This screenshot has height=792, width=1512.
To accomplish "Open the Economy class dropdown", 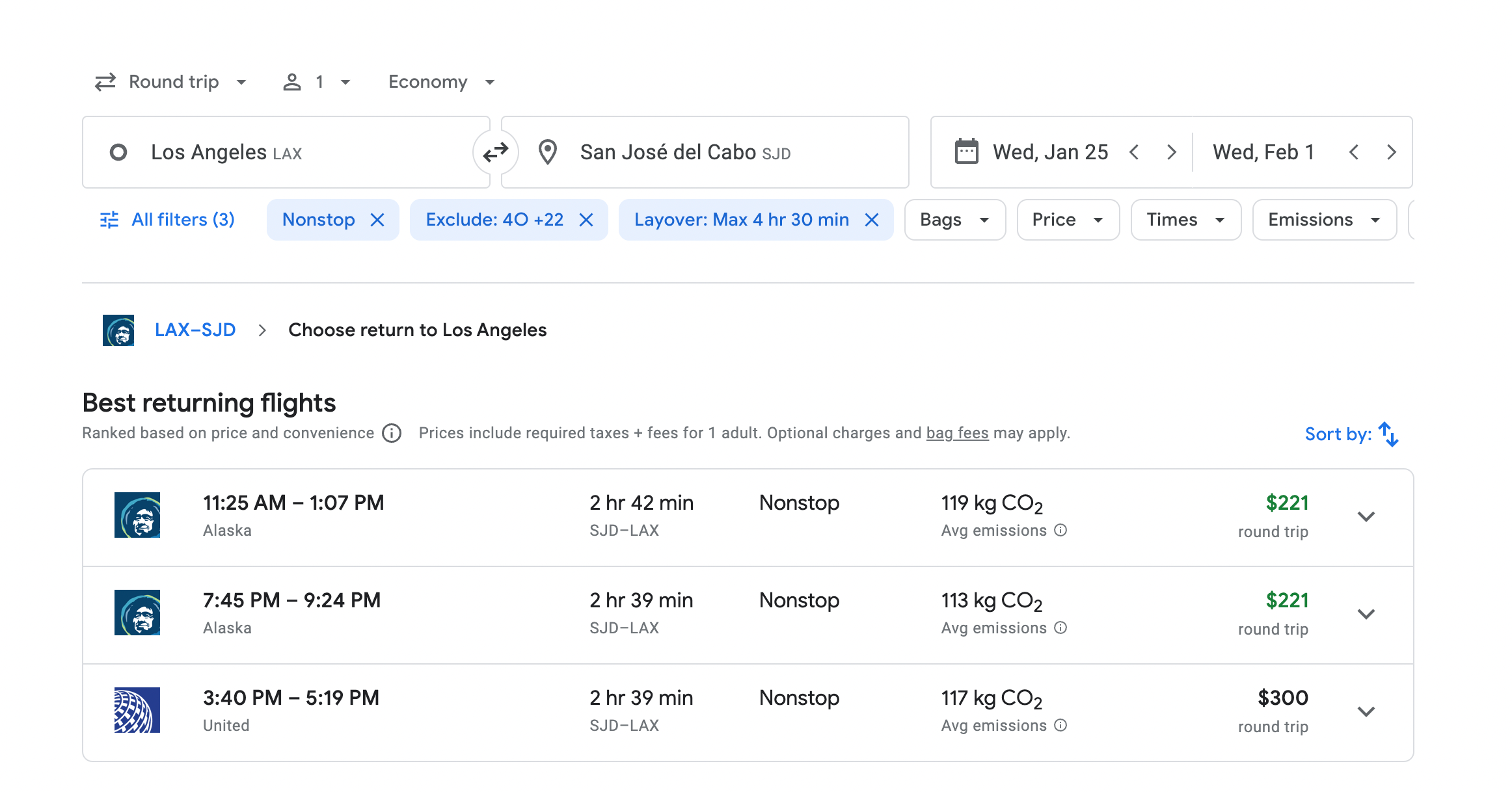I will point(441,82).
